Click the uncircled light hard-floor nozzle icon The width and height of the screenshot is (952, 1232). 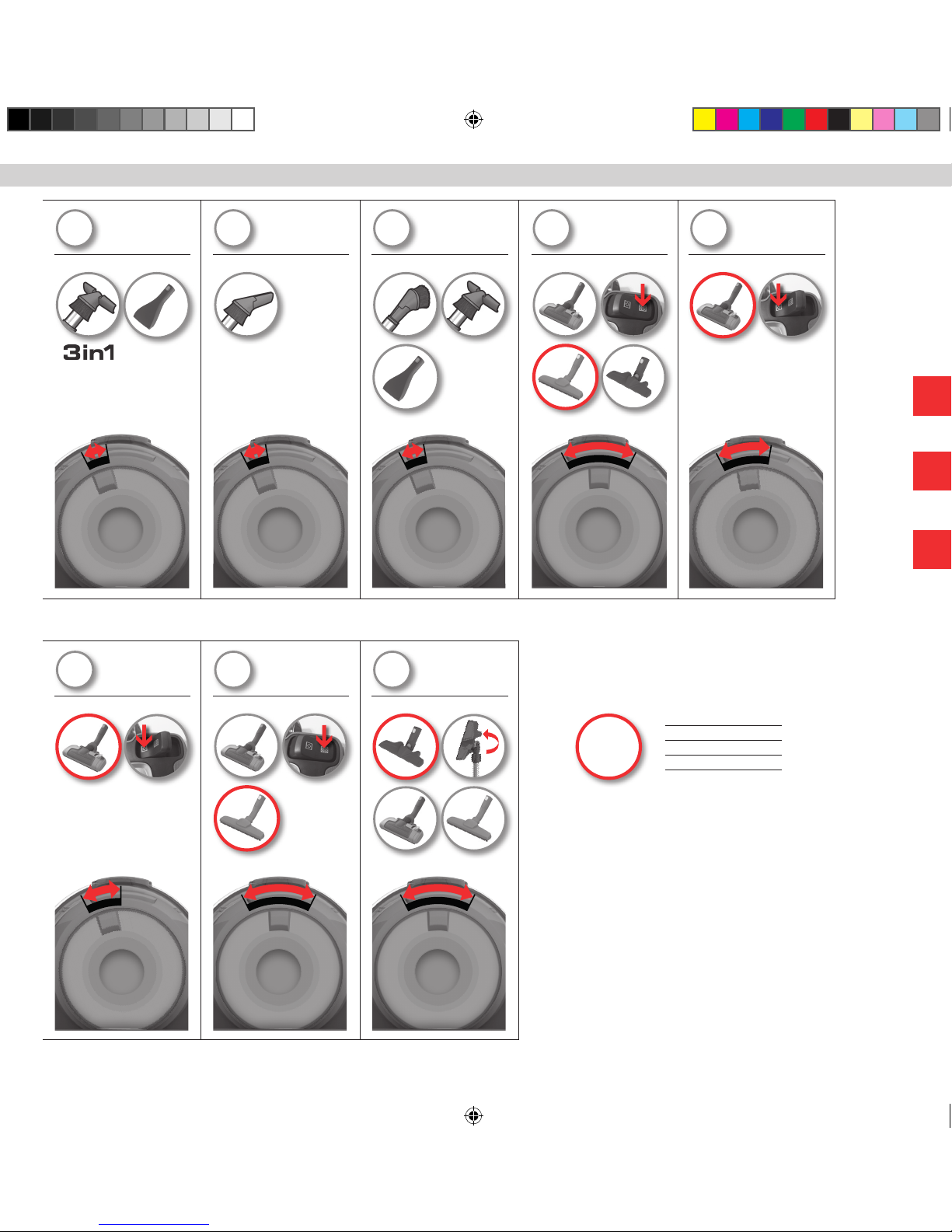tap(473, 818)
